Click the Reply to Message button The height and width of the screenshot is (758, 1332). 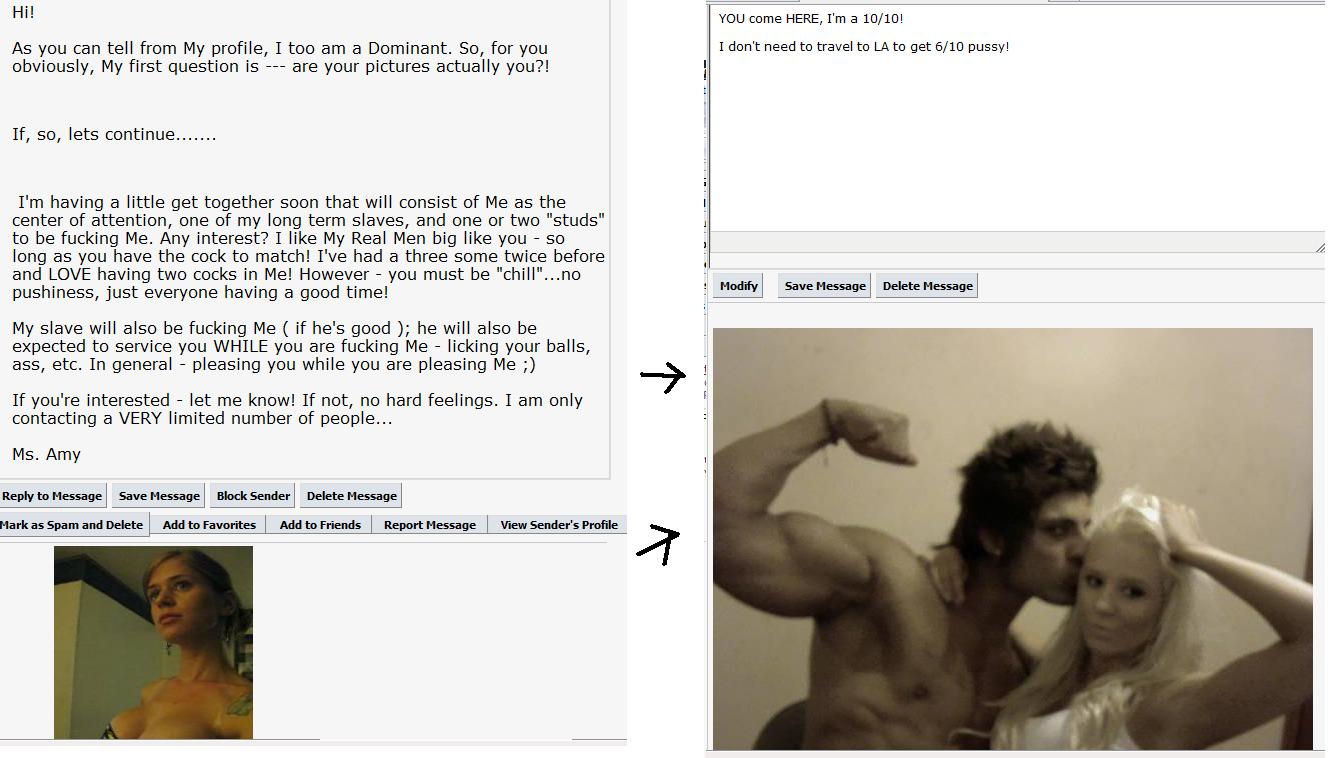pyautogui.click(x=51, y=495)
